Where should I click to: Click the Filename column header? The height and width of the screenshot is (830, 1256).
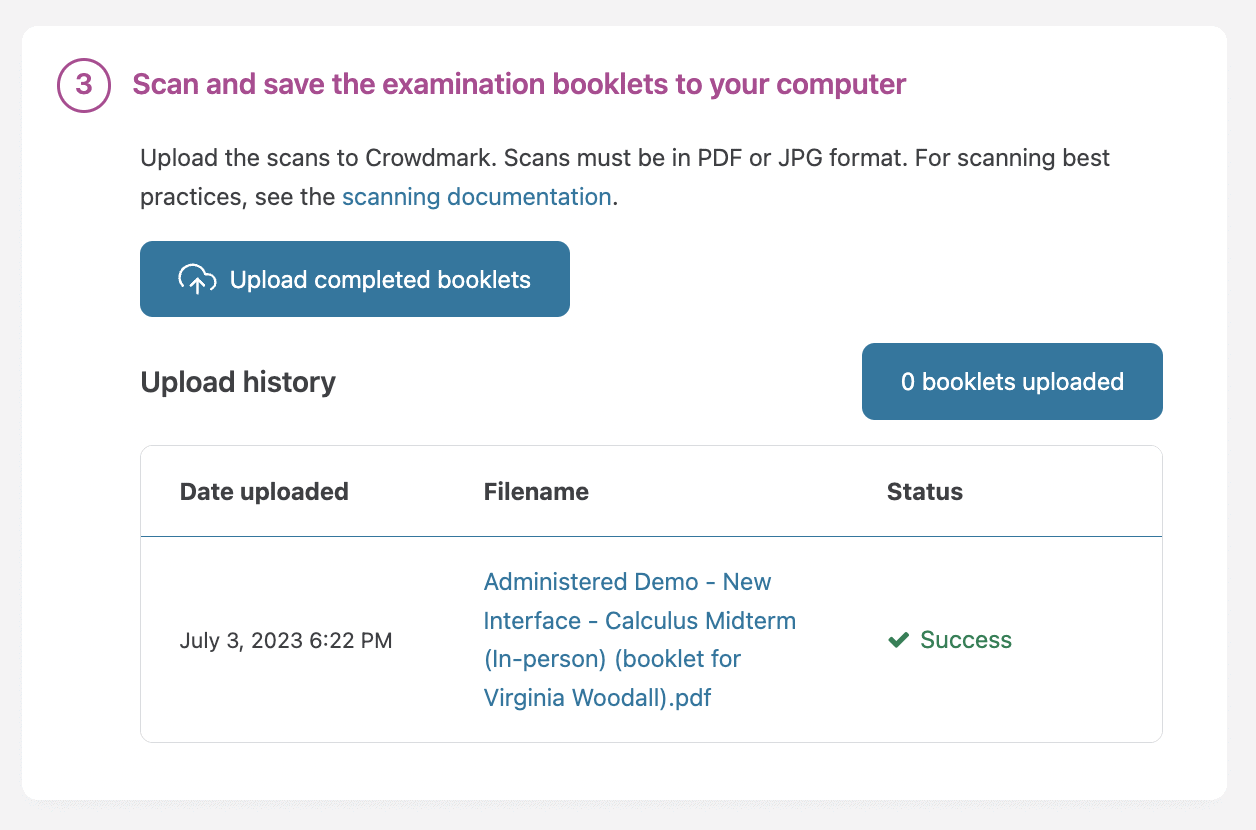point(536,492)
